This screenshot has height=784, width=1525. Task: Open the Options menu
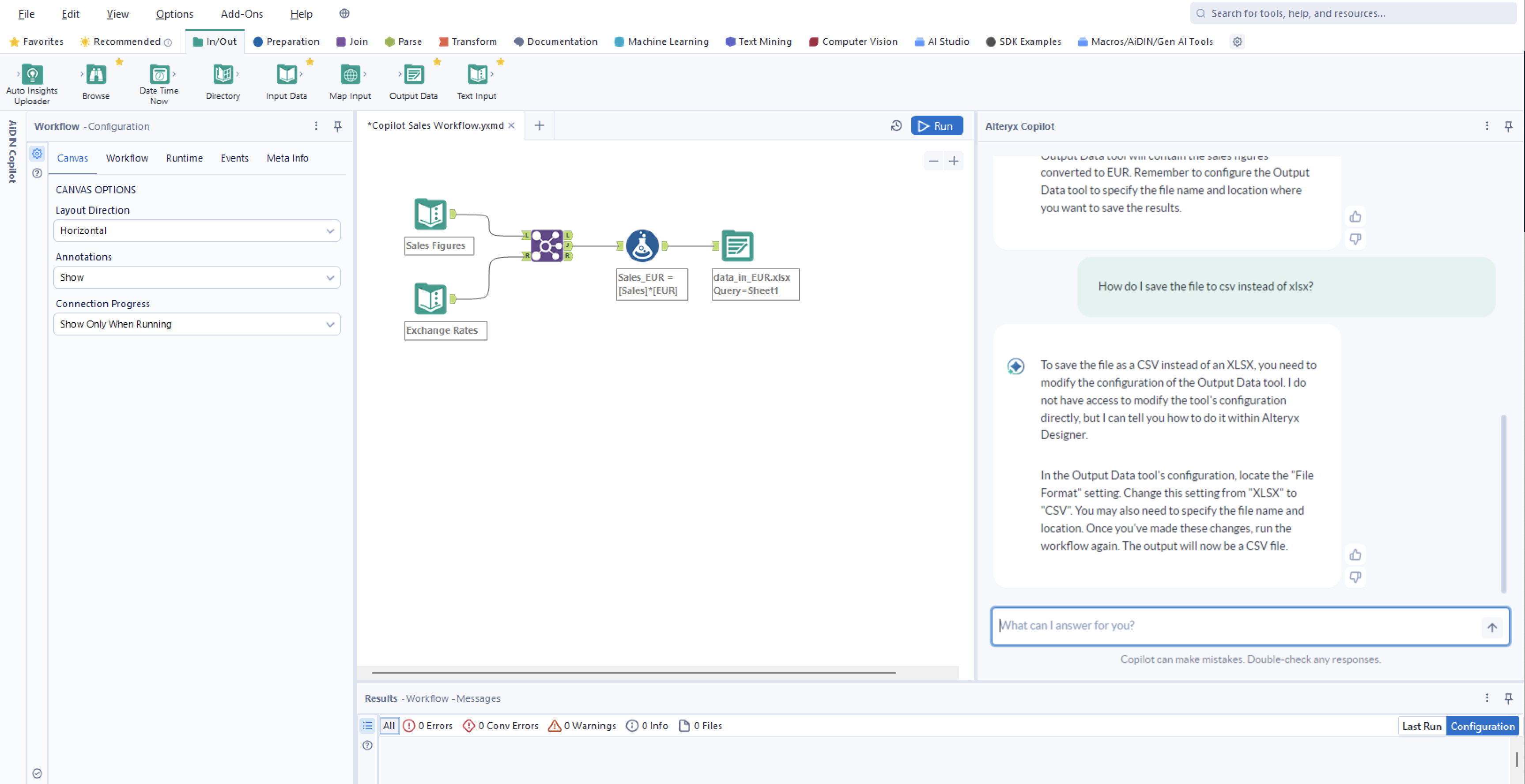pos(174,14)
